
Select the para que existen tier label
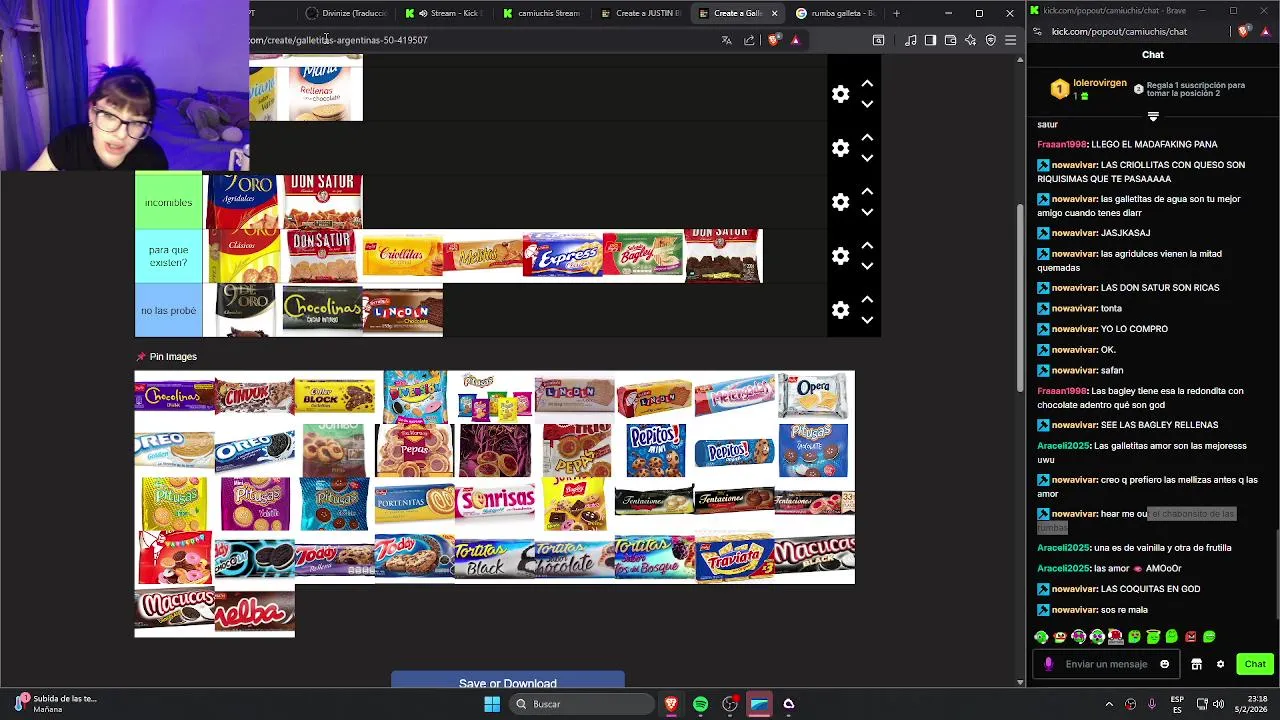tap(168, 256)
